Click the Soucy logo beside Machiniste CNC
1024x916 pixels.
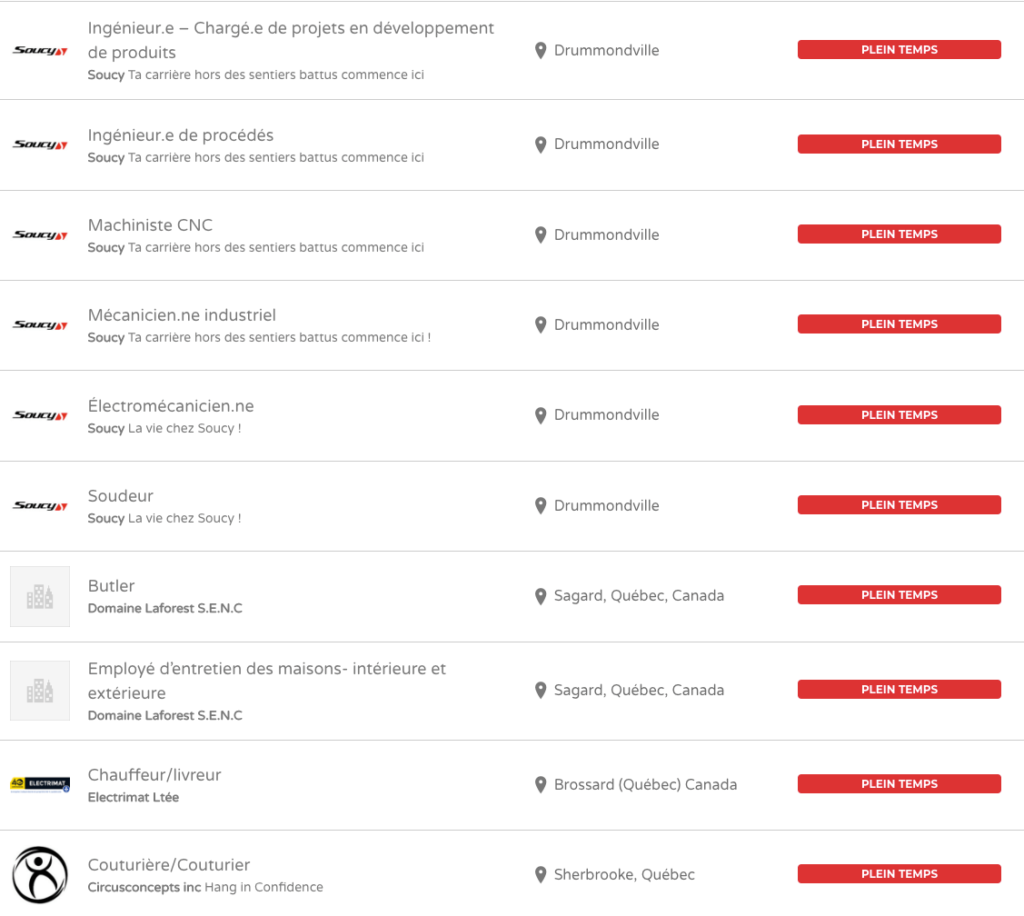click(x=40, y=235)
